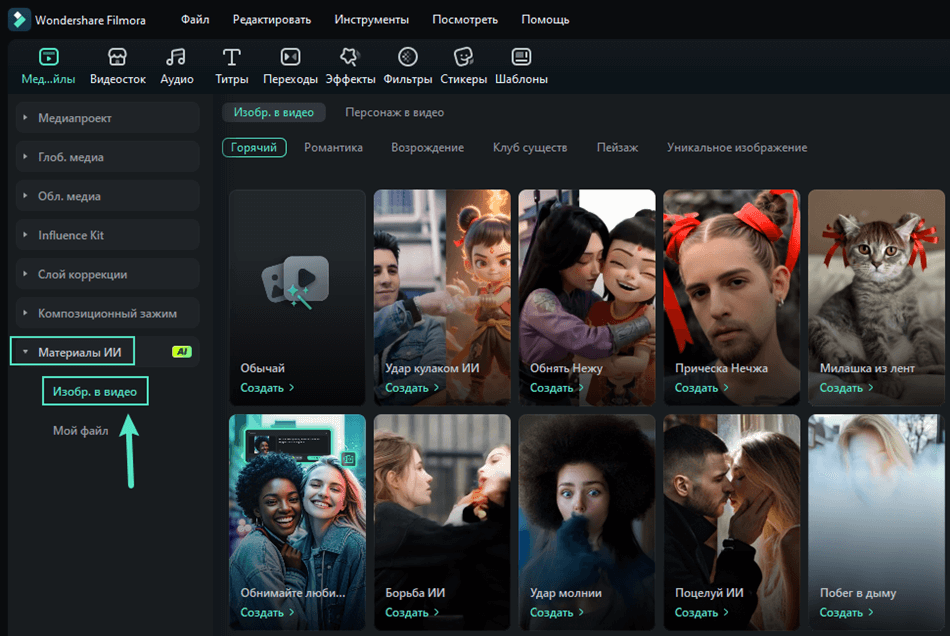Expand the Медиапроект section arrow

[x=25, y=118]
